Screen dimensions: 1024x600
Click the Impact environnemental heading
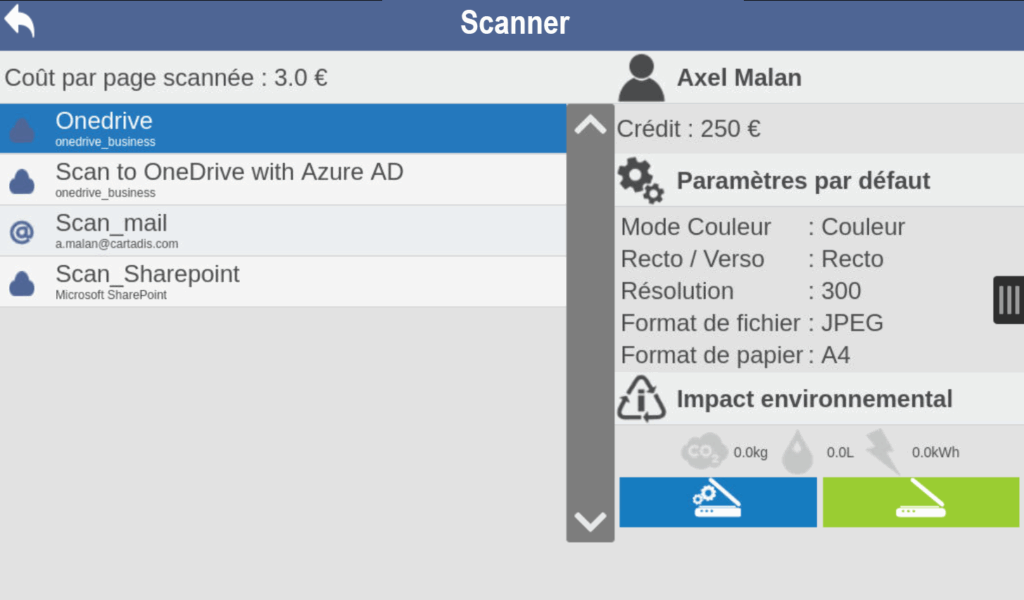click(x=814, y=399)
